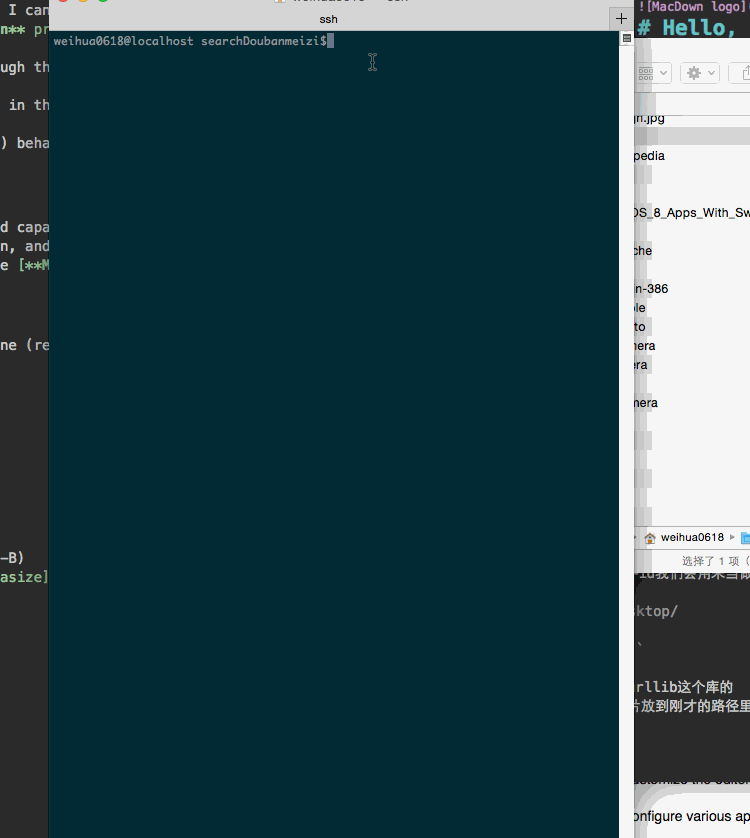Select the ssh tab in Terminal
This screenshot has height=838, width=750.
coord(328,19)
